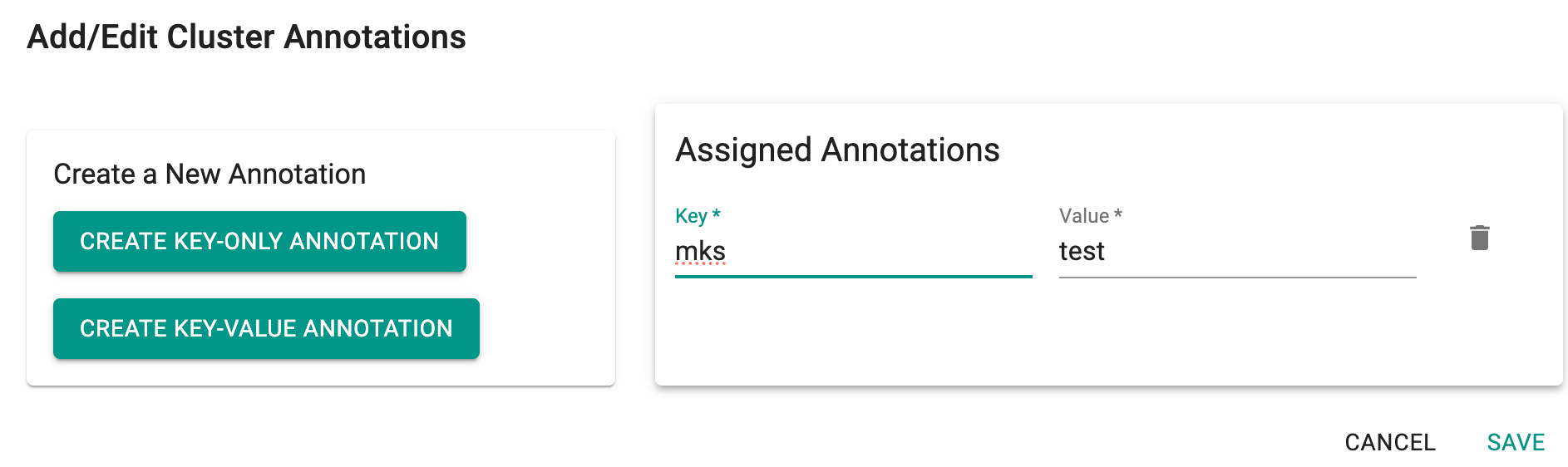Click the green underline of the Key field

[853, 276]
